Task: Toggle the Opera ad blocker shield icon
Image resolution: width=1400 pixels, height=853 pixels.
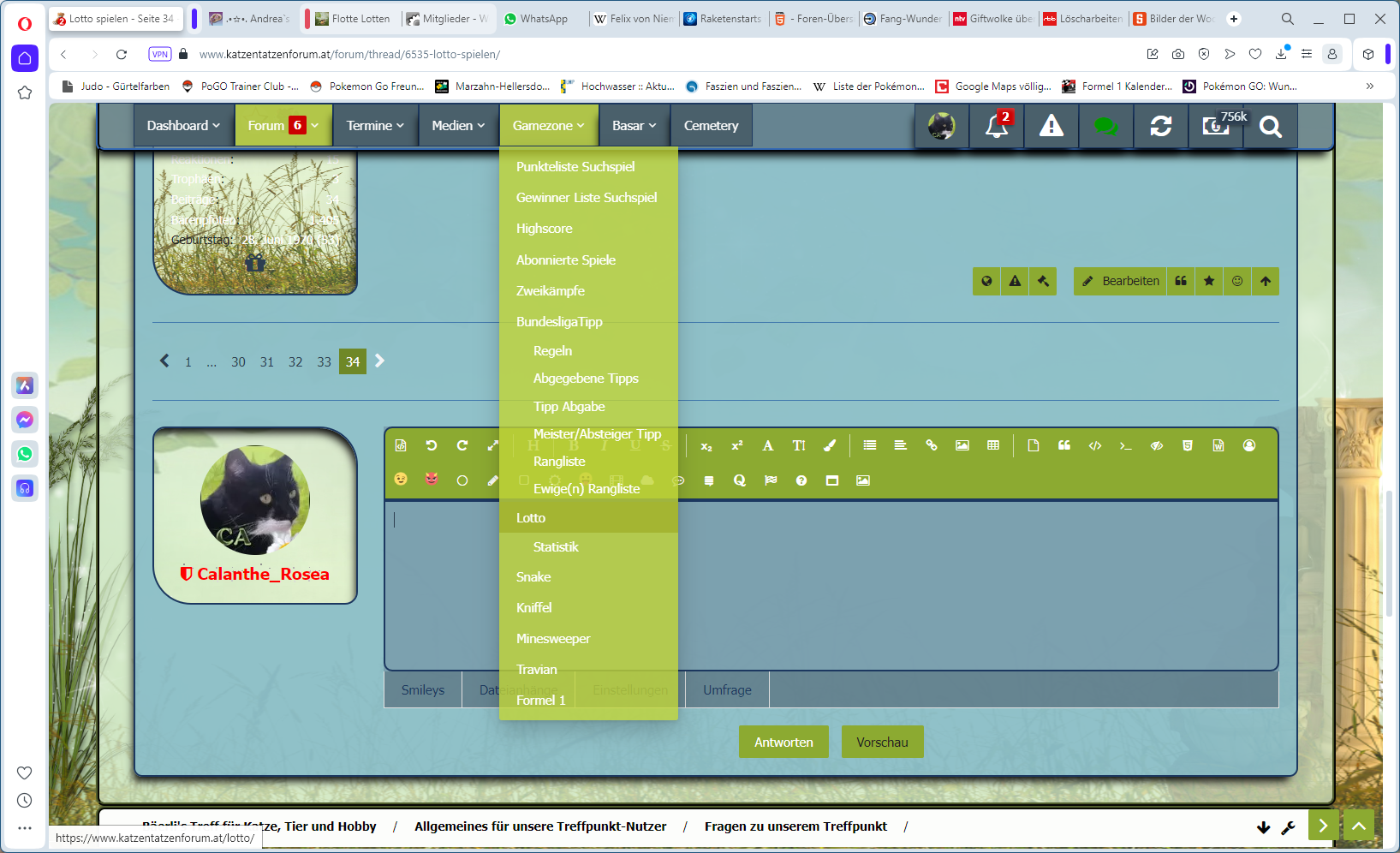Action: pyautogui.click(x=1204, y=54)
